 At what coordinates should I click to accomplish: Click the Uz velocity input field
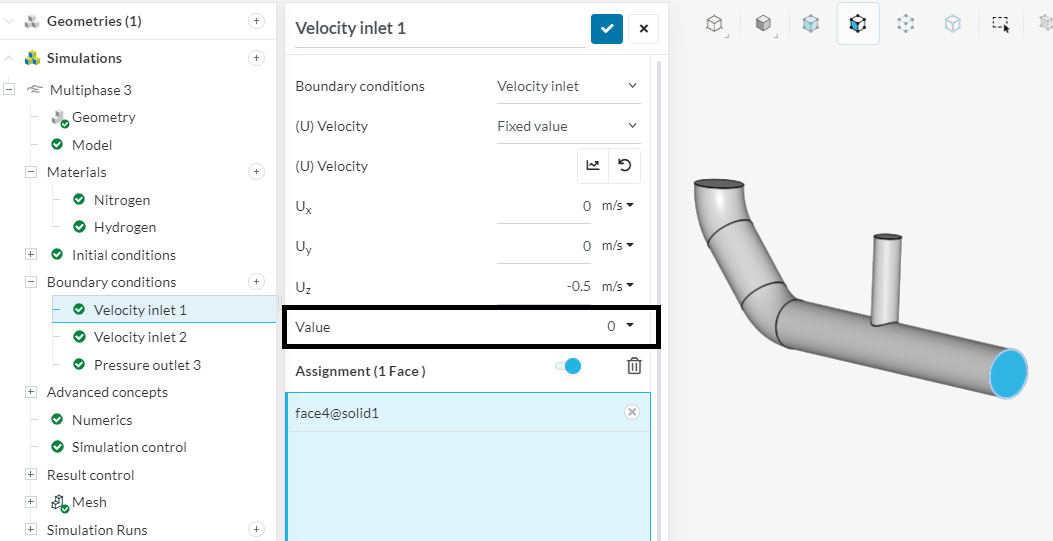(543, 286)
